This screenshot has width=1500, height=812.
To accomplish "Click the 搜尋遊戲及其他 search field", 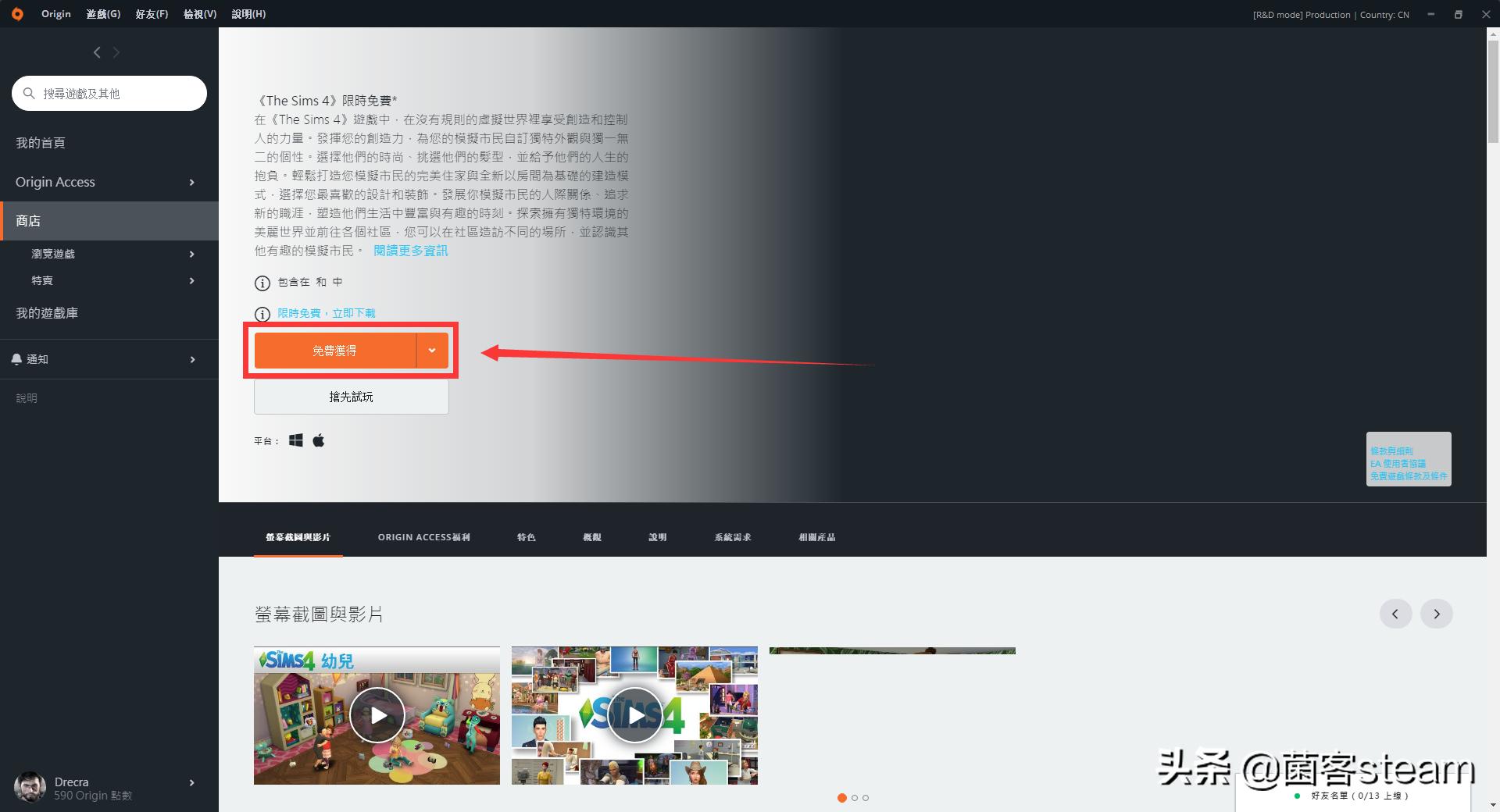I will pos(109,93).
